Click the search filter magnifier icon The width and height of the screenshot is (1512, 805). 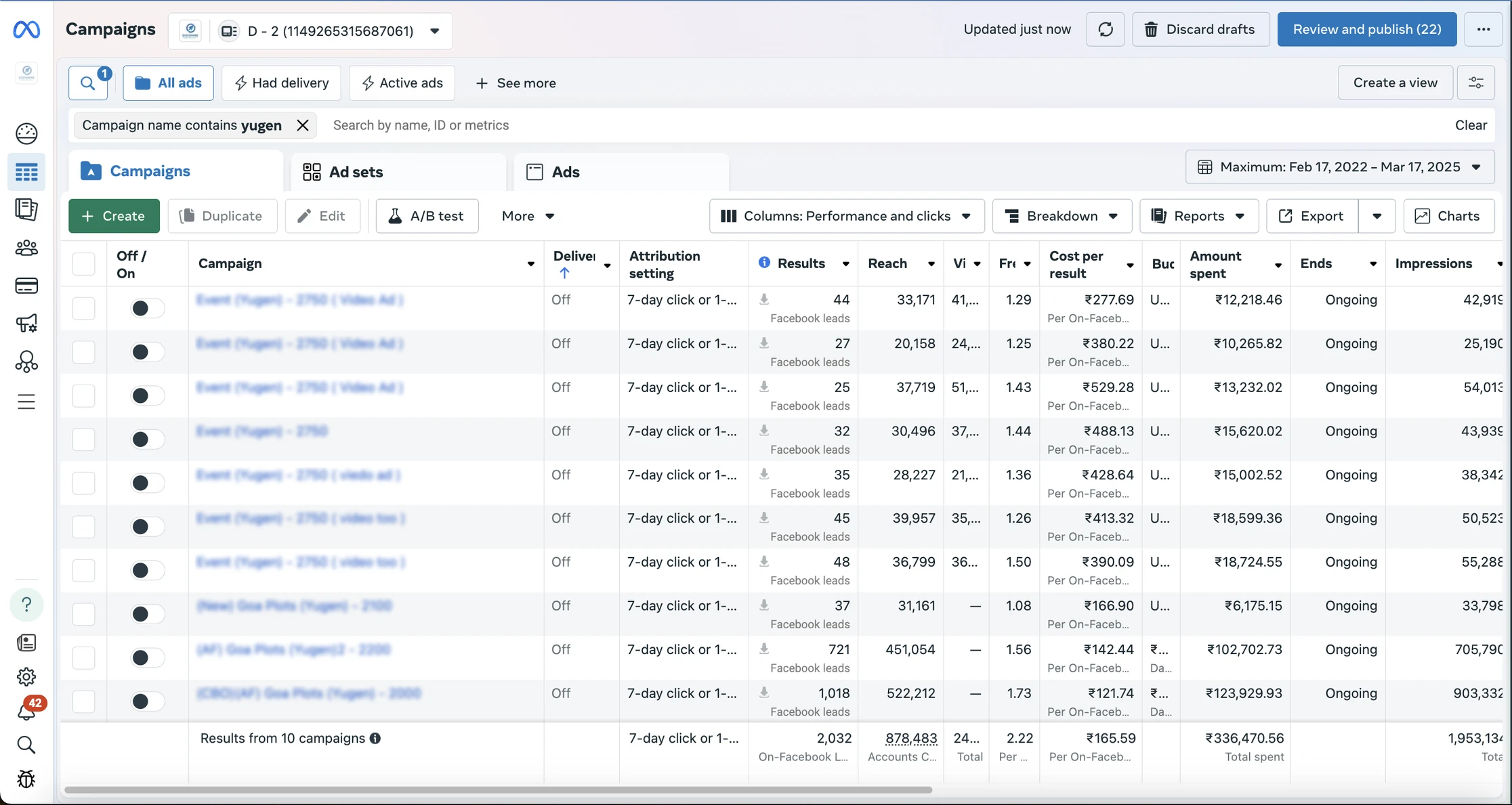tap(88, 83)
